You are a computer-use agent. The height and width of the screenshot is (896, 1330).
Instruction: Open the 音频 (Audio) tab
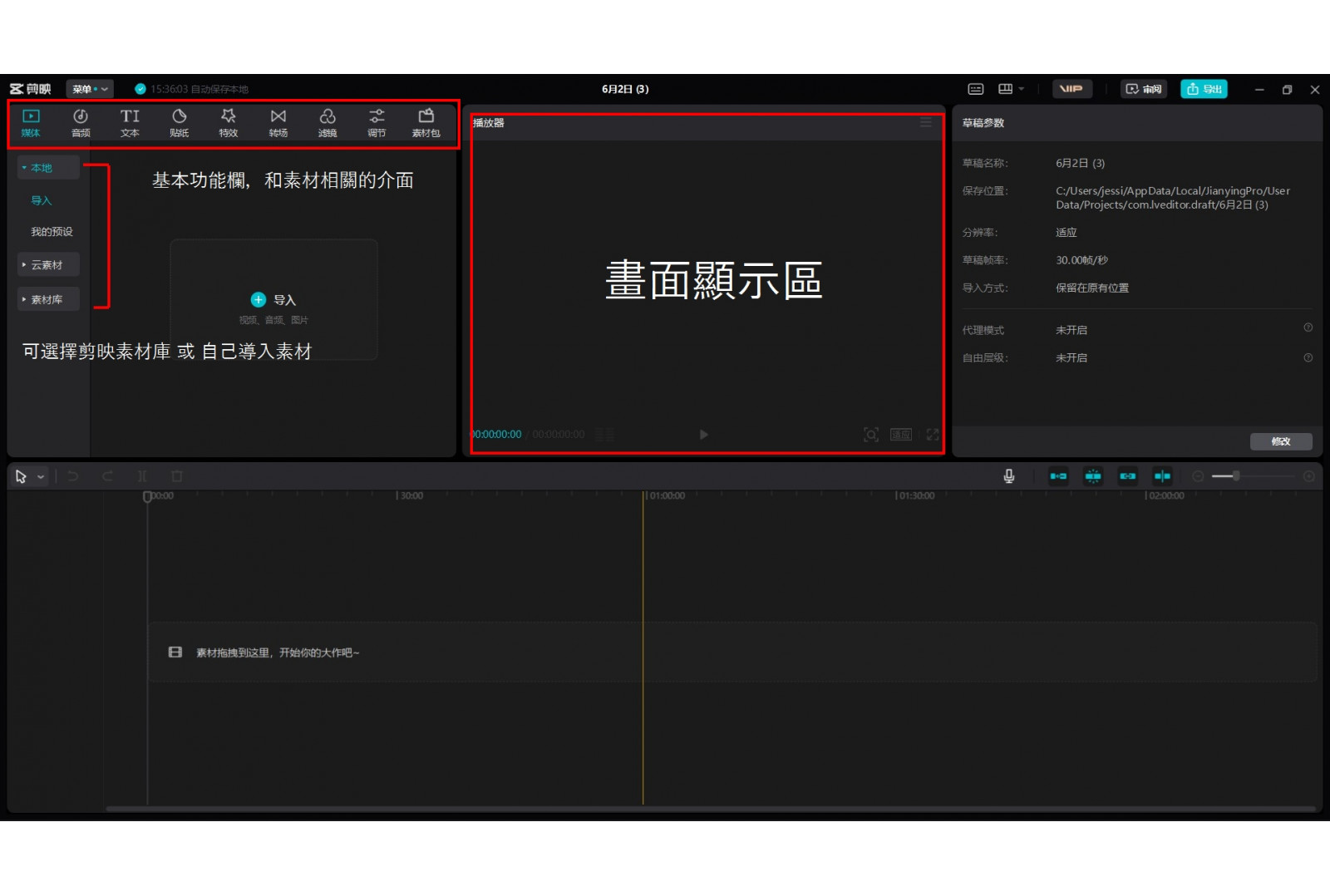click(81, 123)
